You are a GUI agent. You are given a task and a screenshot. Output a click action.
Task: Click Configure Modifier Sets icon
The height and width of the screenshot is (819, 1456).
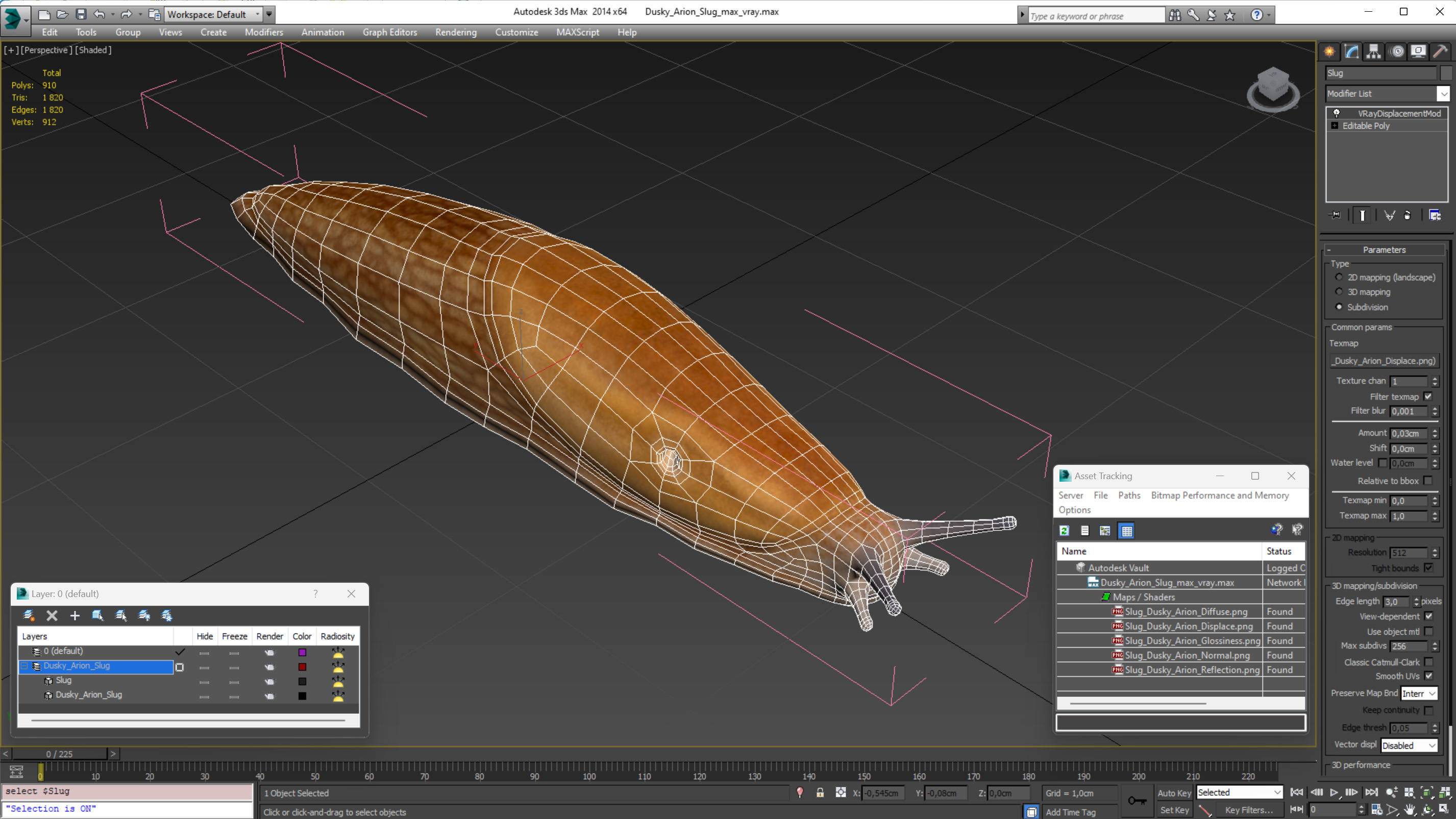(x=1435, y=215)
